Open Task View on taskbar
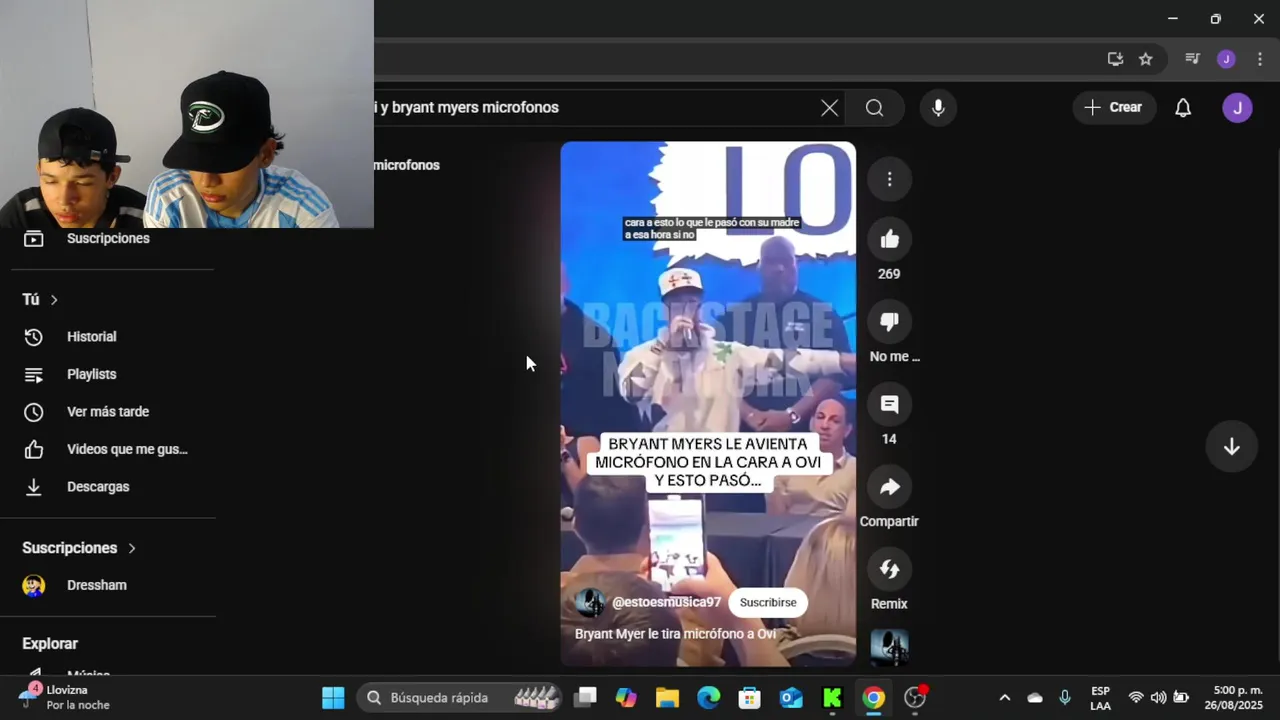 tap(586, 698)
